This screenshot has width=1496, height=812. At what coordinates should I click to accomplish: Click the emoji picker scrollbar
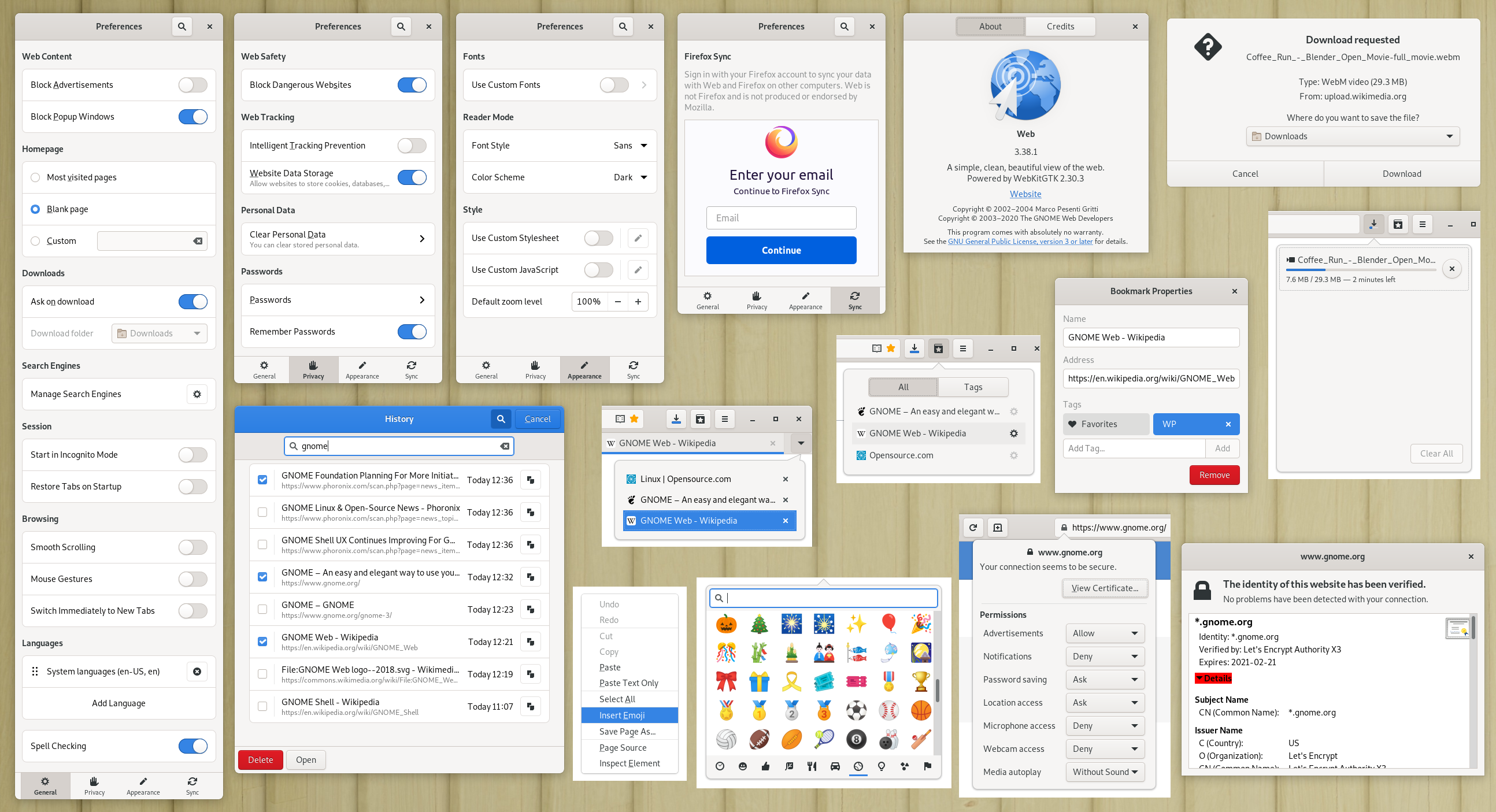tap(937, 689)
